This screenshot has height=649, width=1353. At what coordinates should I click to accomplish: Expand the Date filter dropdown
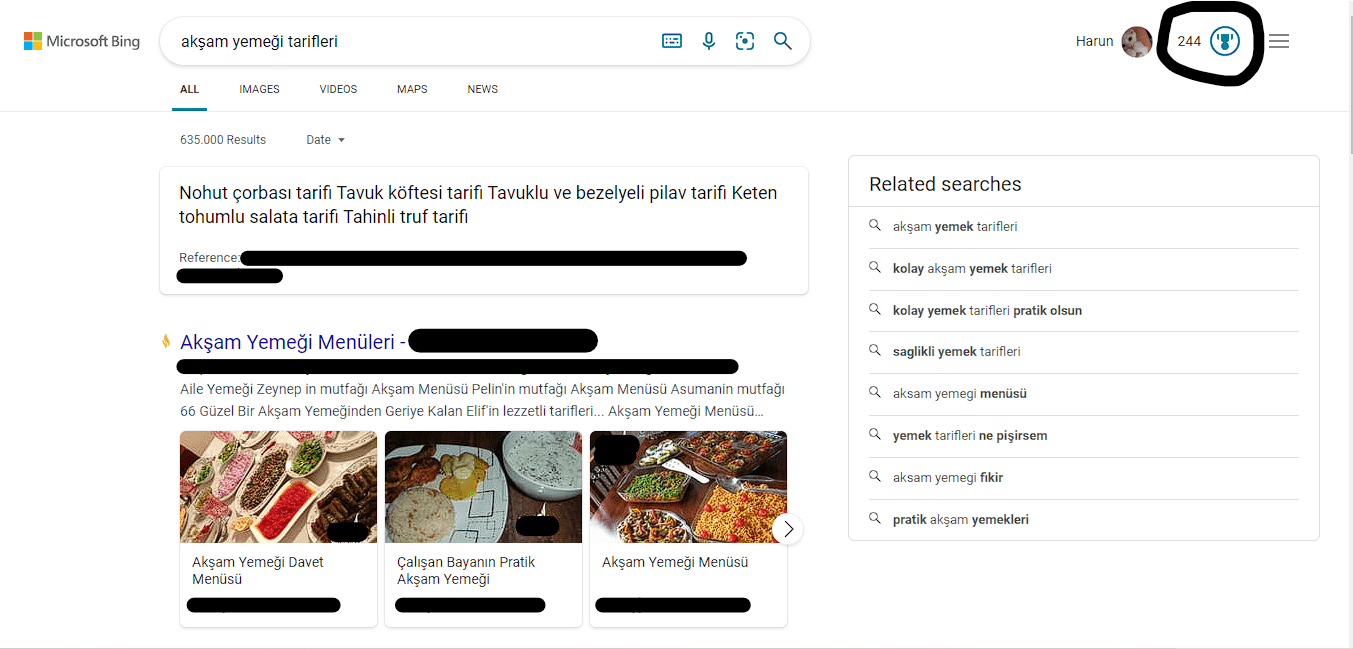(x=325, y=140)
